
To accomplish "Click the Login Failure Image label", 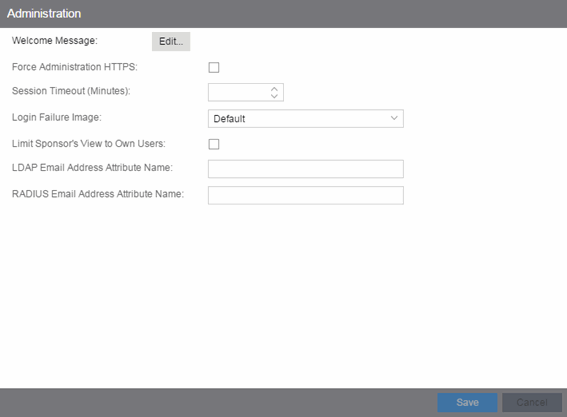I will [57, 118].
